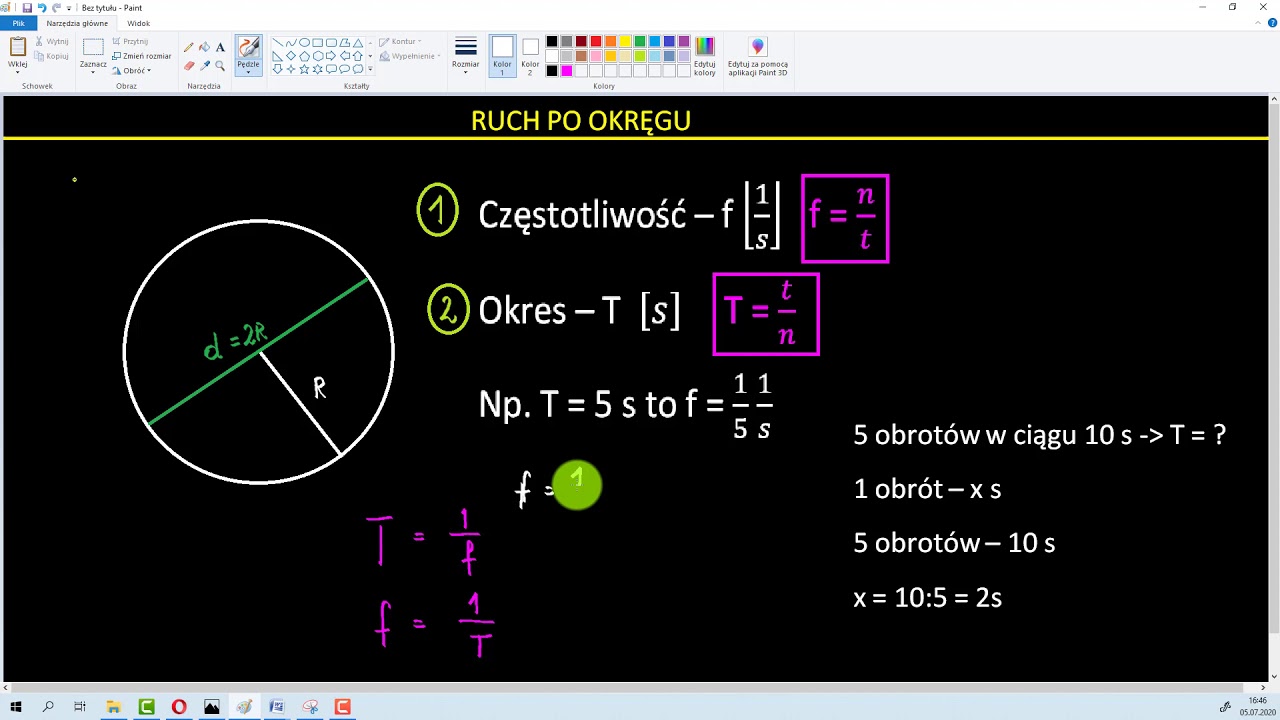Screen dimensions: 1280x720
Task: Select the Pentagon shape
Action: point(304,56)
